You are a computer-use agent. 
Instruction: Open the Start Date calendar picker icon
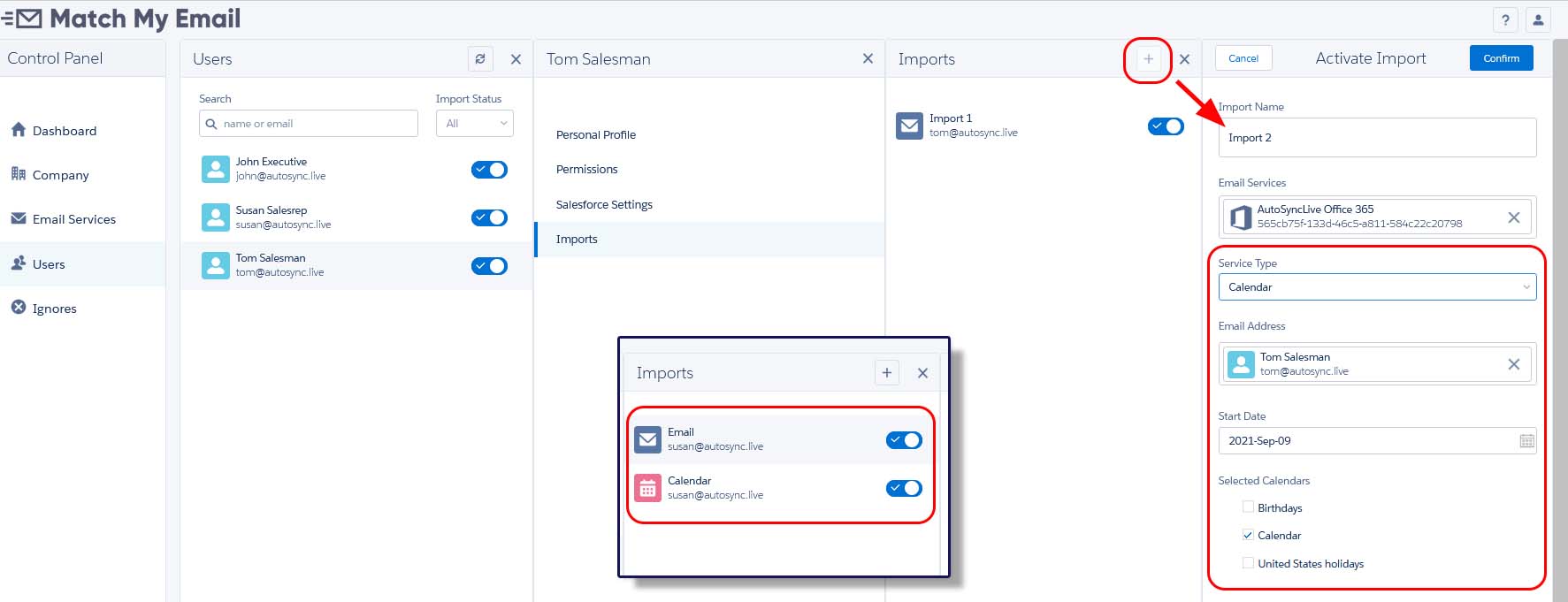[1526, 441]
